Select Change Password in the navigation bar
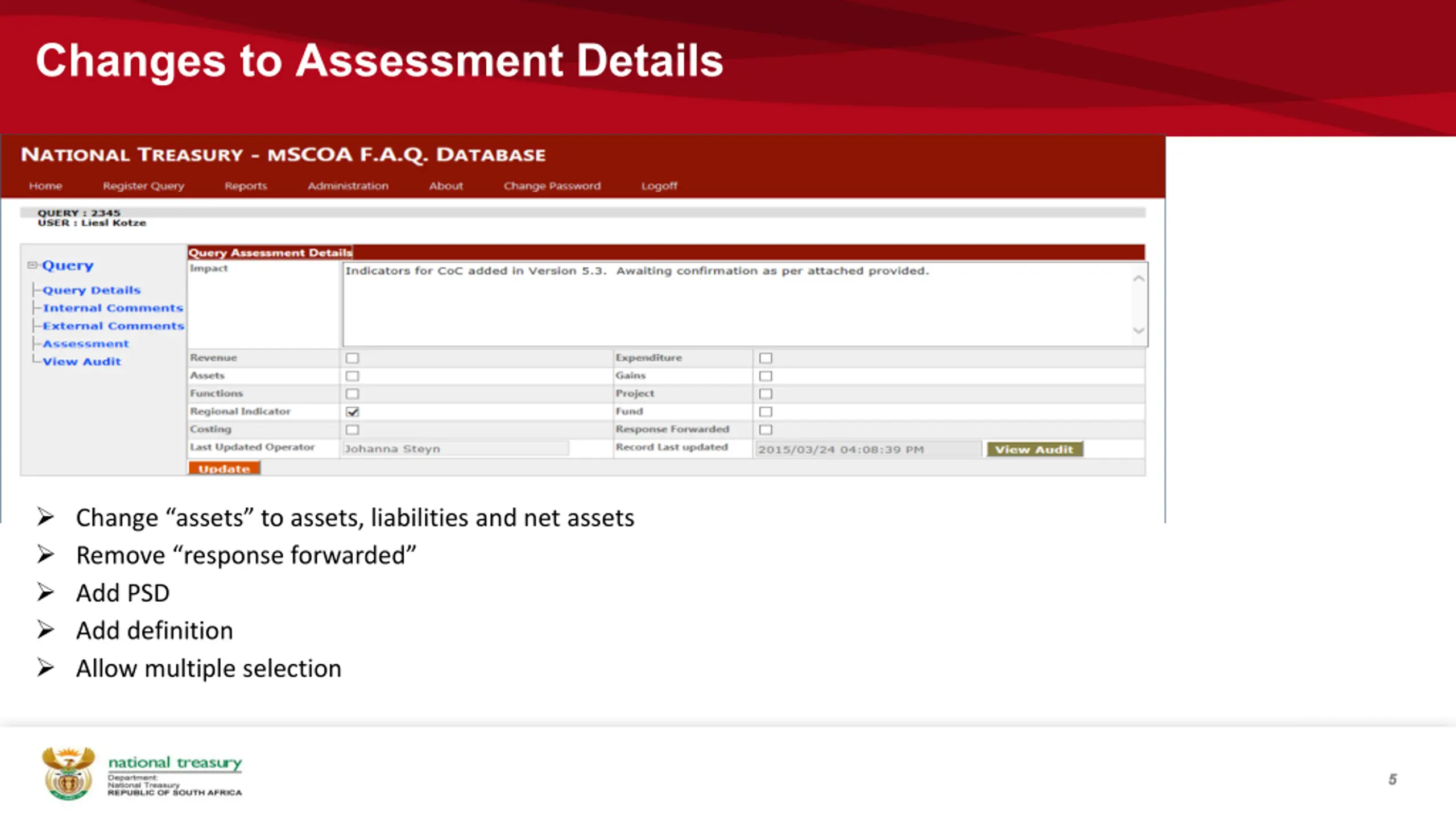 552,186
